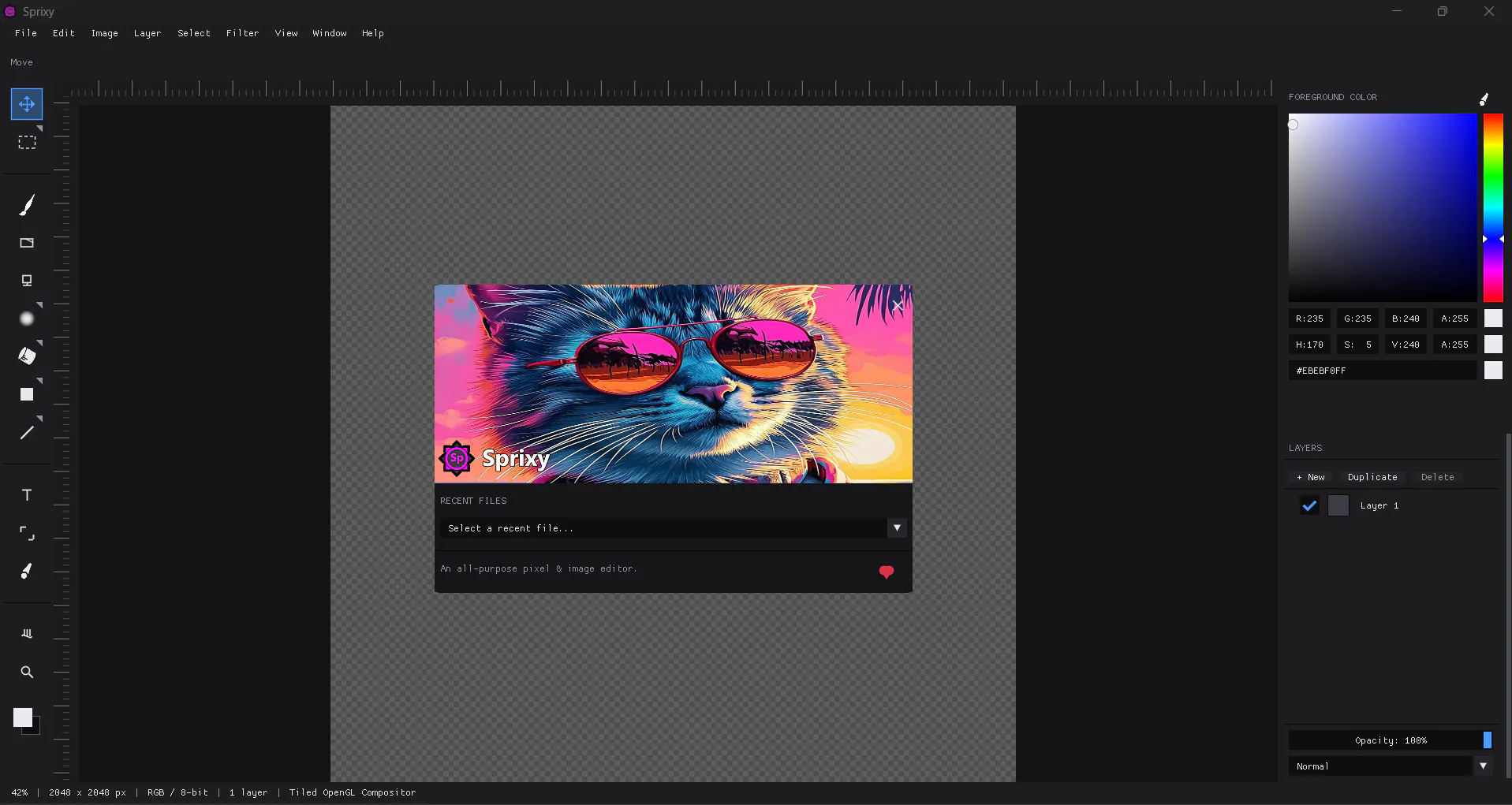Click the red heart icon in splash dialog
Viewport: 1512px width, 805px height.
point(887,572)
